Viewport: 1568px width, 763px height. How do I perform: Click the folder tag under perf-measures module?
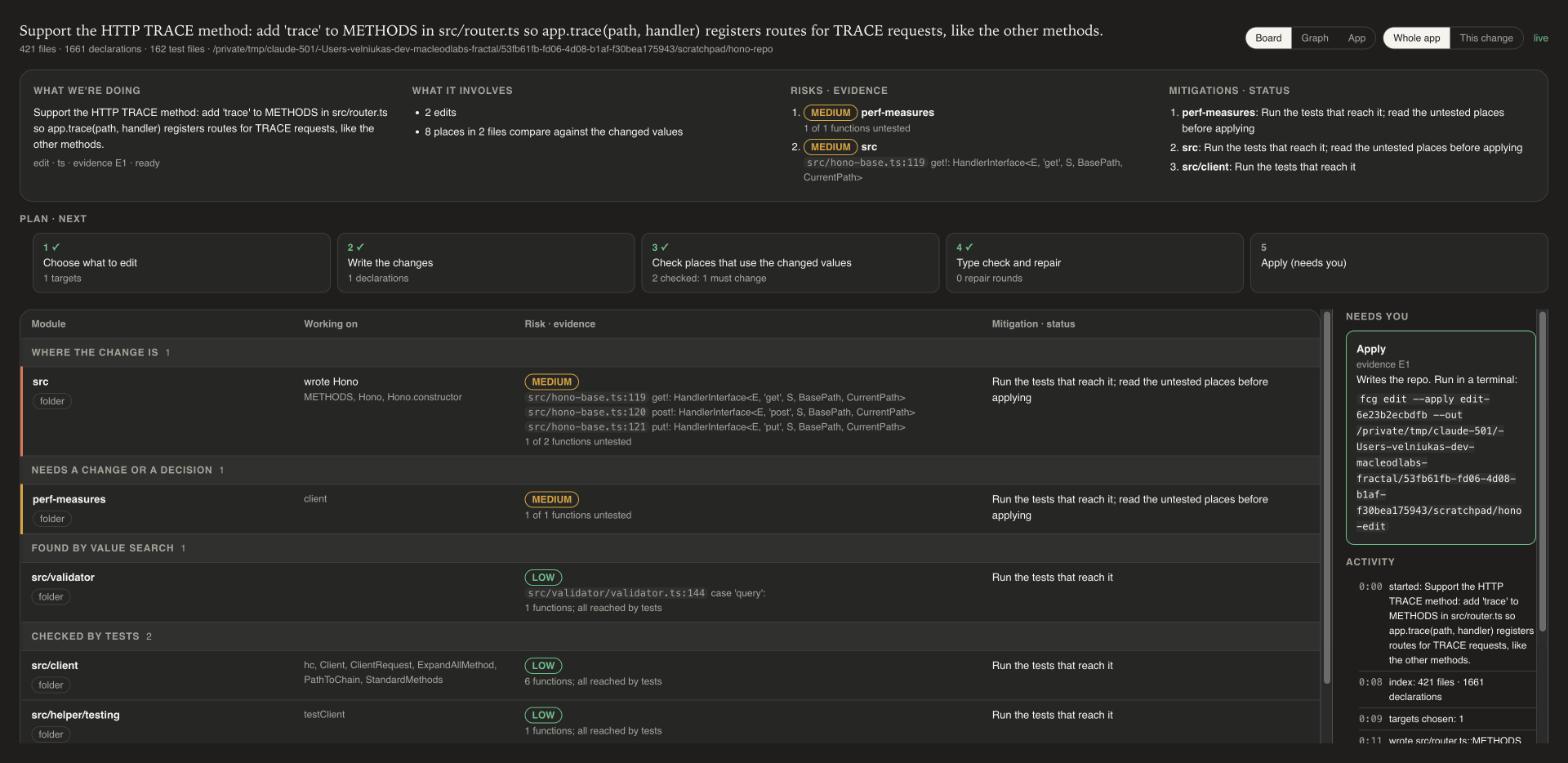tap(52, 519)
